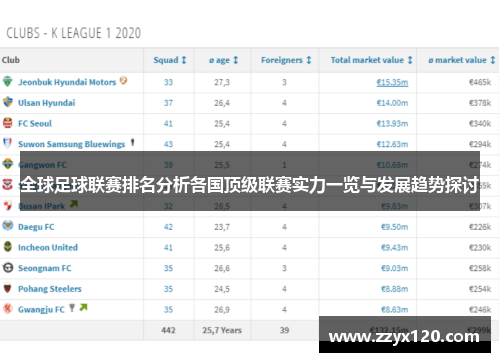This screenshot has height=362, width=500.
Task: Click the Incheon United club crest icon
Action: [8, 247]
